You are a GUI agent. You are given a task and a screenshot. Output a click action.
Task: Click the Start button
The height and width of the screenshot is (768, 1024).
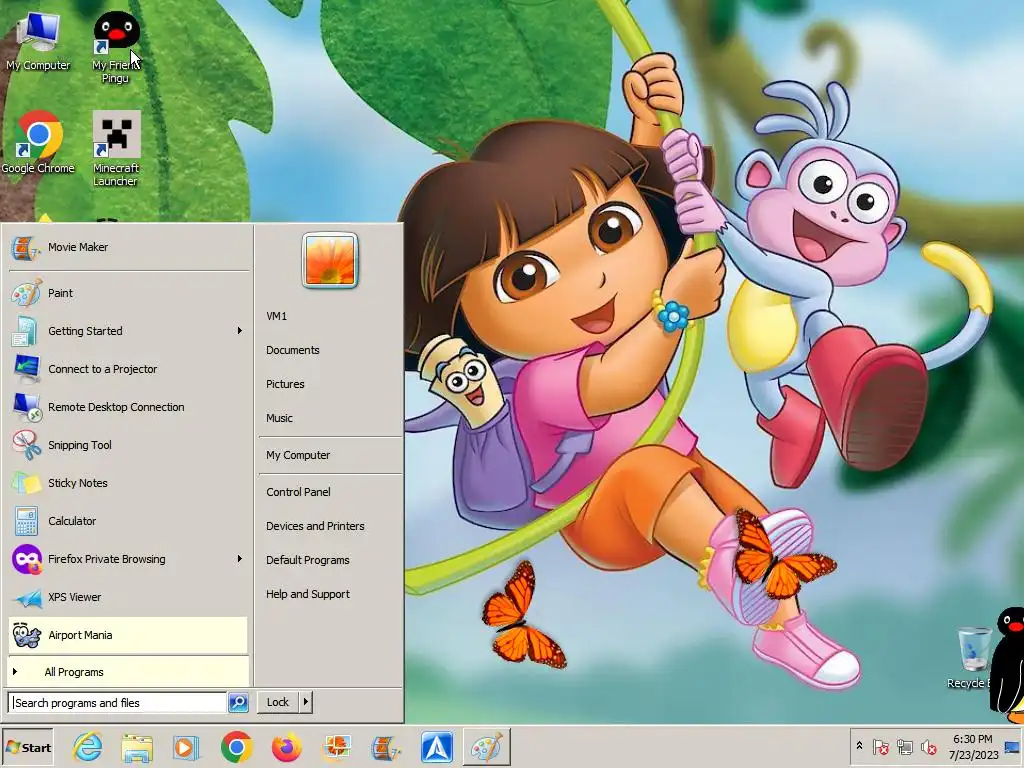[x=27, y=748]
